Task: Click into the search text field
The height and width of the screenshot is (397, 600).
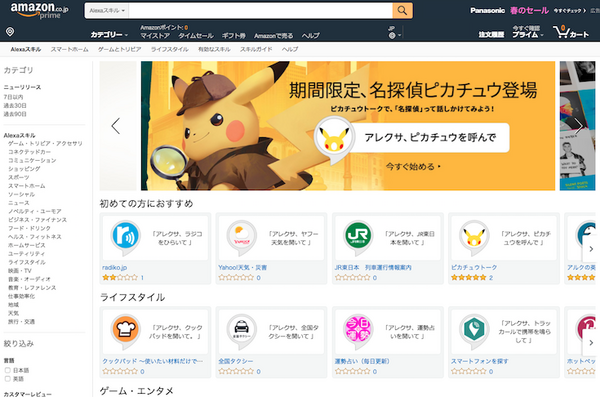Action: (x=261, y=11)
